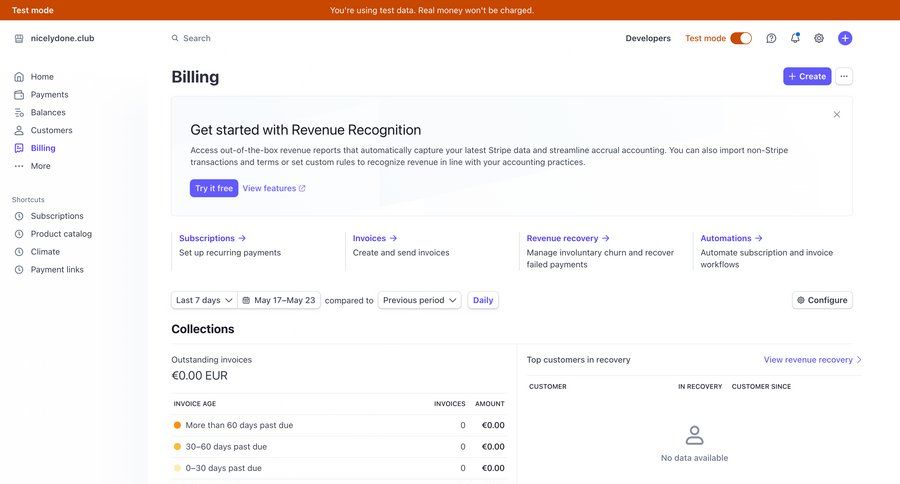Turn off the Test mode switch
This screenshot has height=484, width=900.
click(741, 38)
